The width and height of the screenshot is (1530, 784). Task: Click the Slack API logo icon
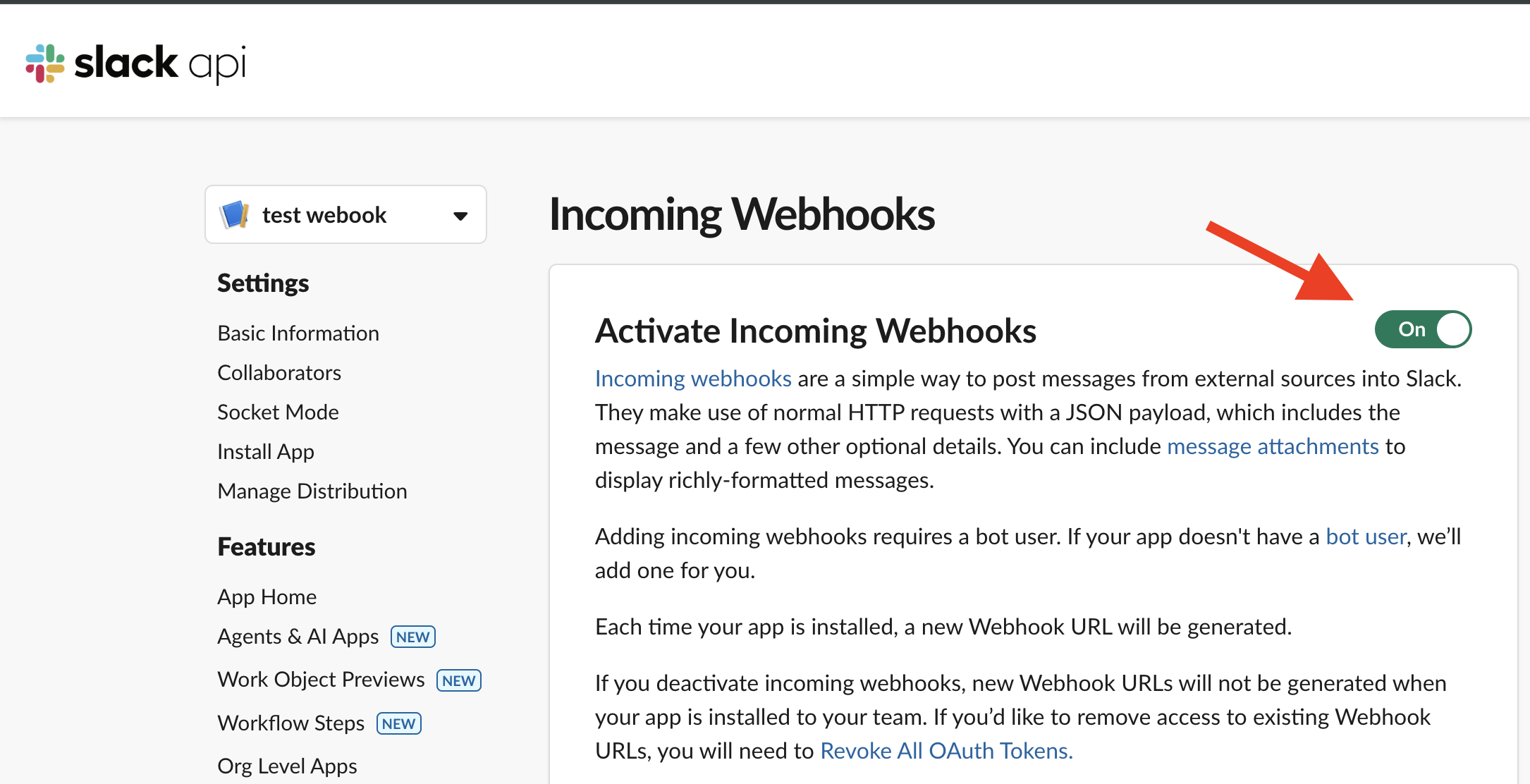[x=45, y=63]
